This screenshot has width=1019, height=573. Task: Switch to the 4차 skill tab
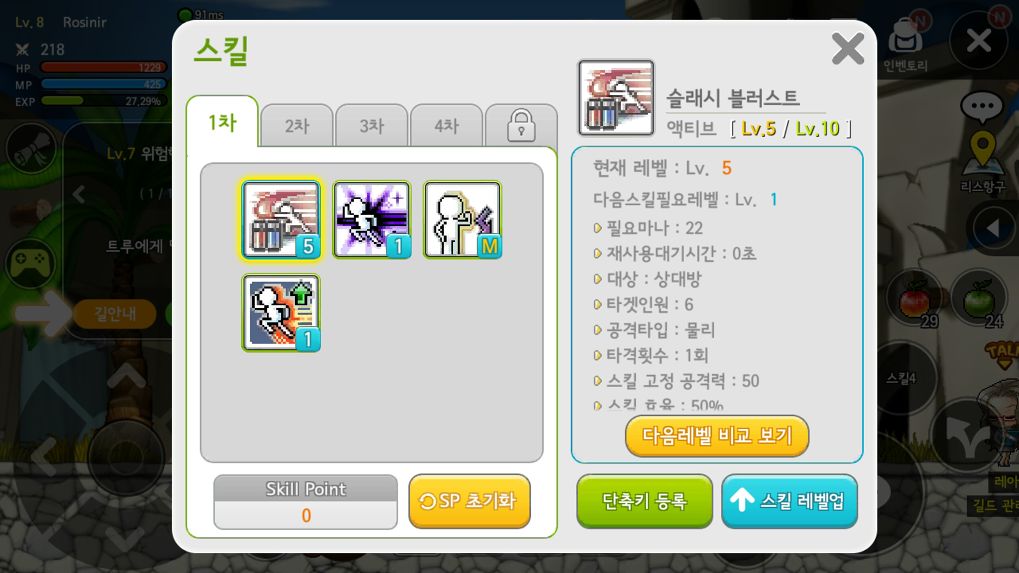click(x=446, y=125)
